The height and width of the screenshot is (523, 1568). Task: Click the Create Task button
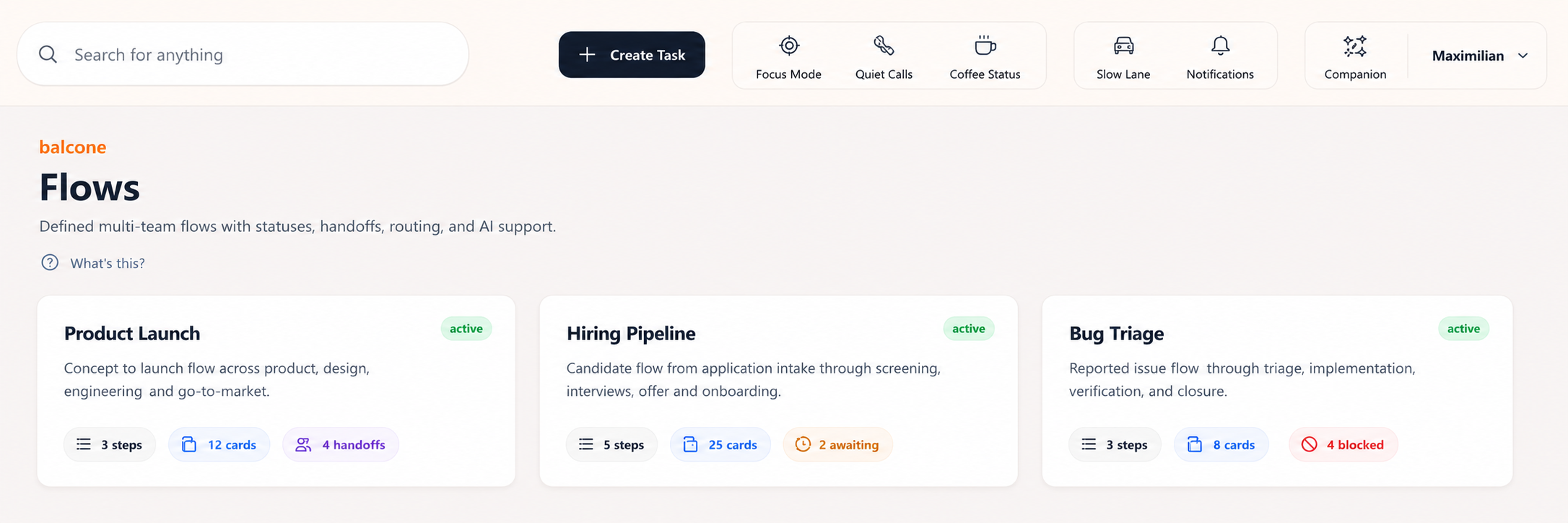[x=632, y=54]
